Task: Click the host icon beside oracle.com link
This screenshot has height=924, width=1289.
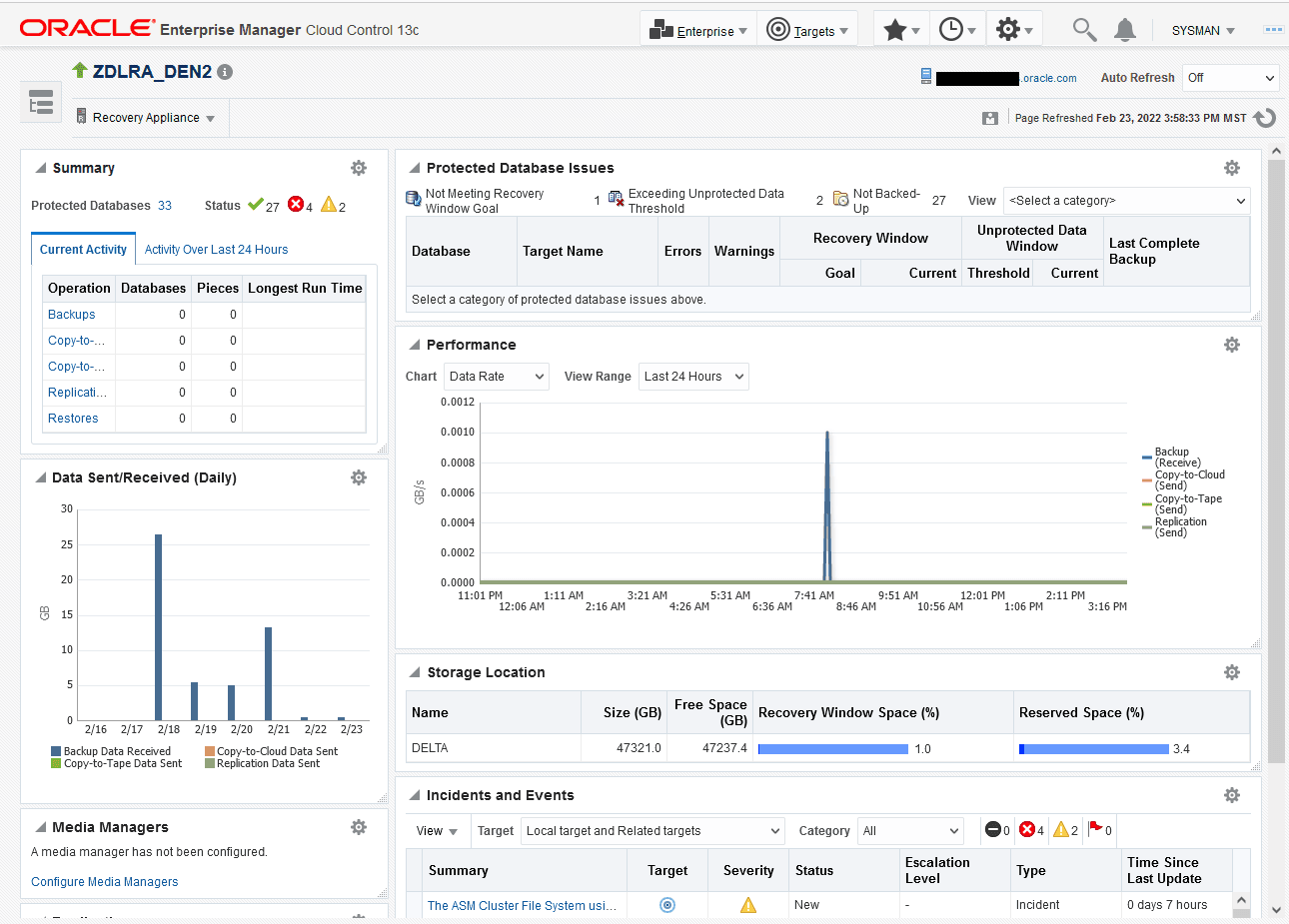Action: [926, 76]
